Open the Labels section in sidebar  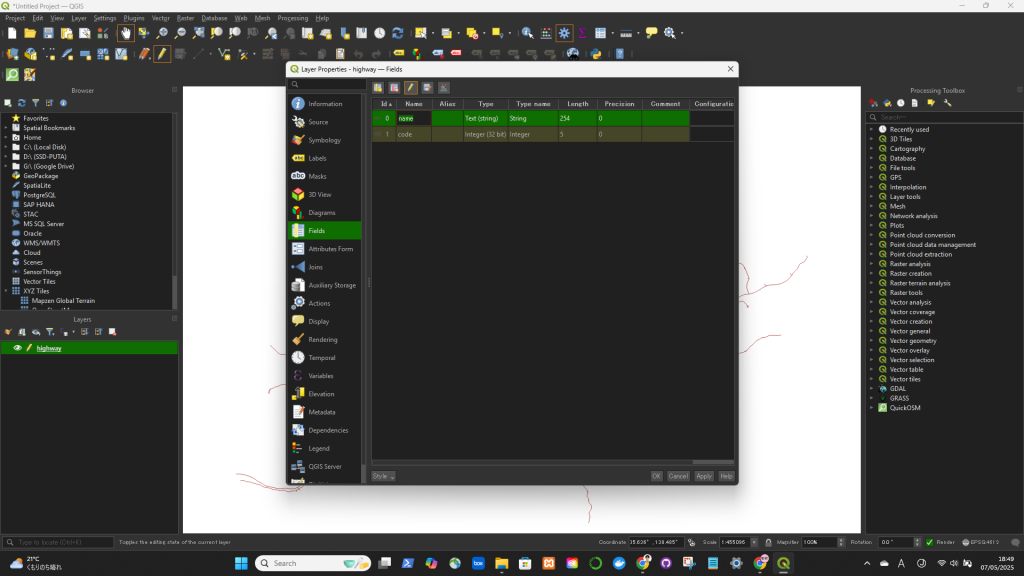[317, 158]
